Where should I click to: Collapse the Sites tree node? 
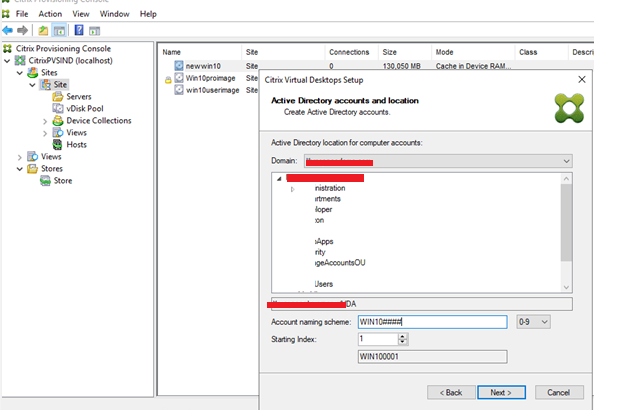20,73
